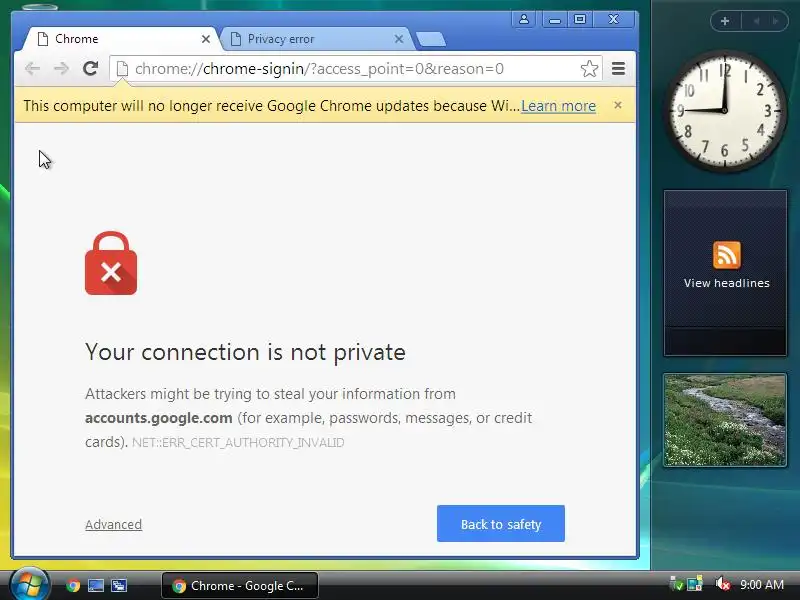800x600 pixels.
Task: Open Learn more link in infobar
Action: [558, 106]
